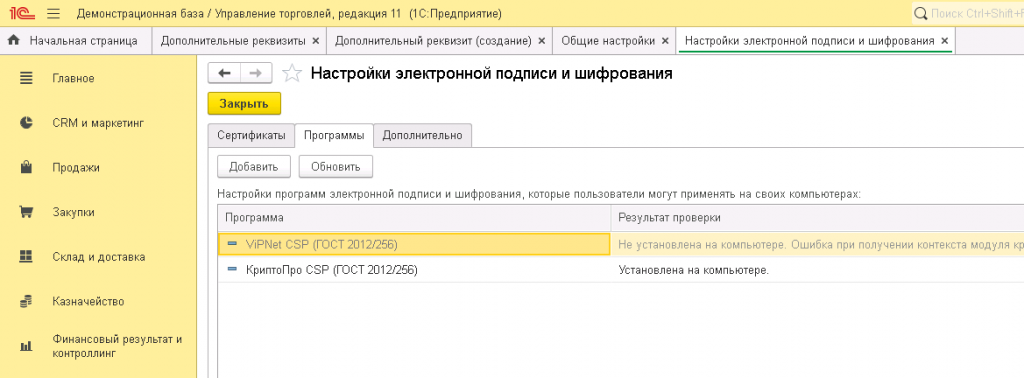
Task: Go forward with the right arrow button
Action: pyautogui.click(x=256, y=73)
